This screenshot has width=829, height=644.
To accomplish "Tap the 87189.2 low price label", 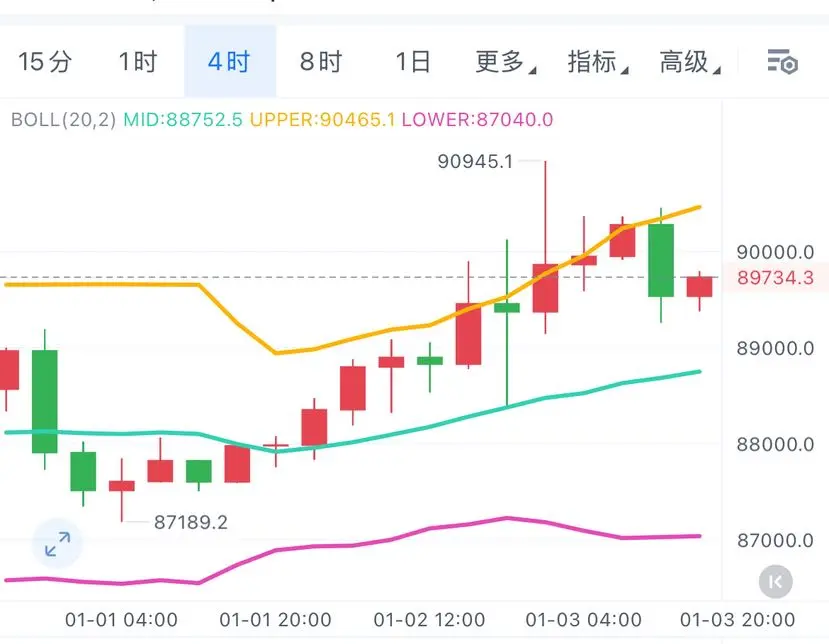I will tap(191, 522).
